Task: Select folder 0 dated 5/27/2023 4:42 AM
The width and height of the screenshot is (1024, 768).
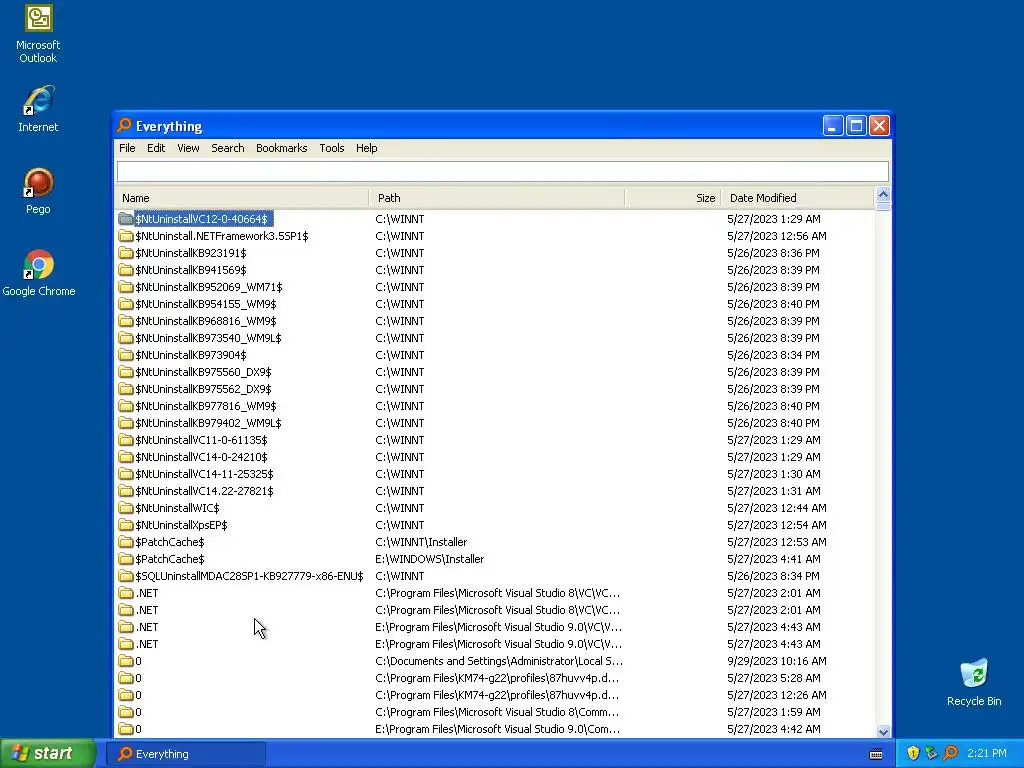Action: [138, 728]
